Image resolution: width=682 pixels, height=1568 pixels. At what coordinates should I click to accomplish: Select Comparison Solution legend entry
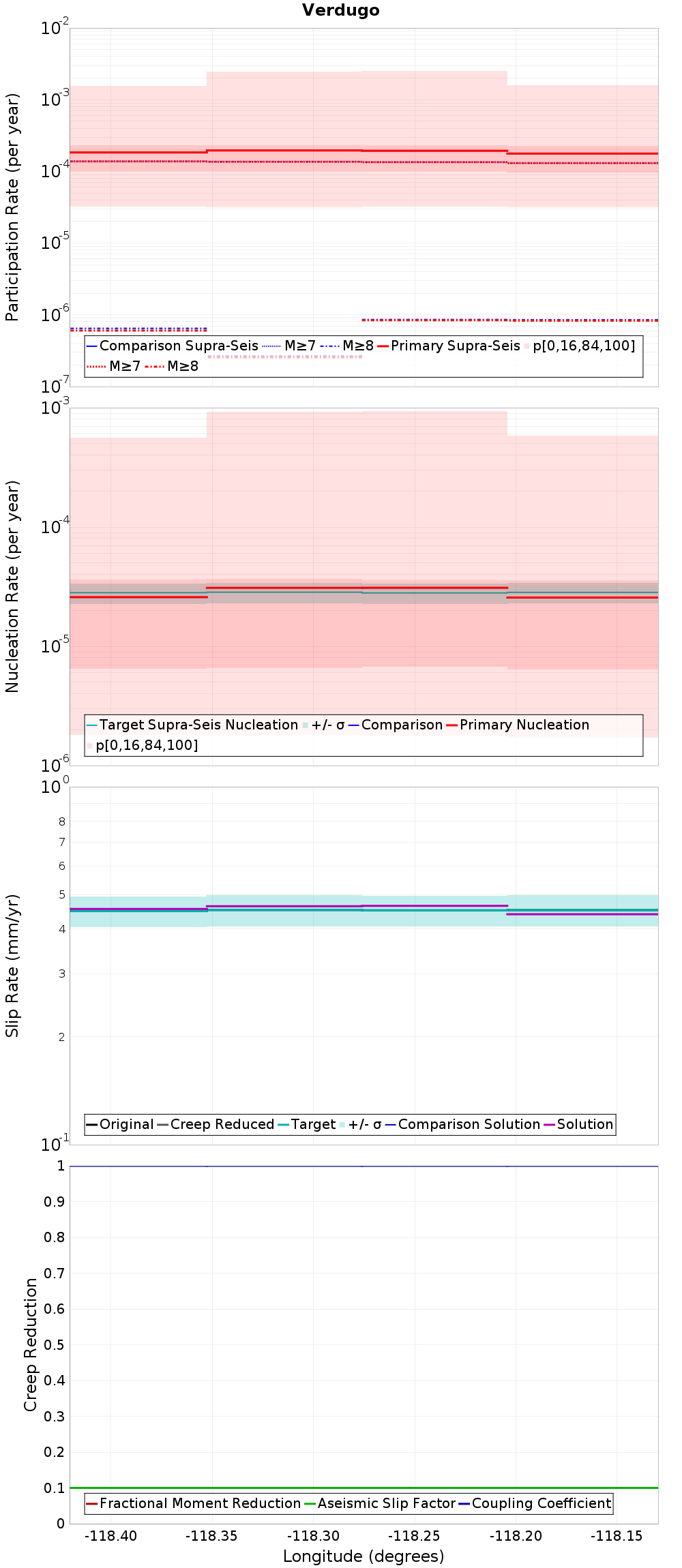coord(462,1124)
